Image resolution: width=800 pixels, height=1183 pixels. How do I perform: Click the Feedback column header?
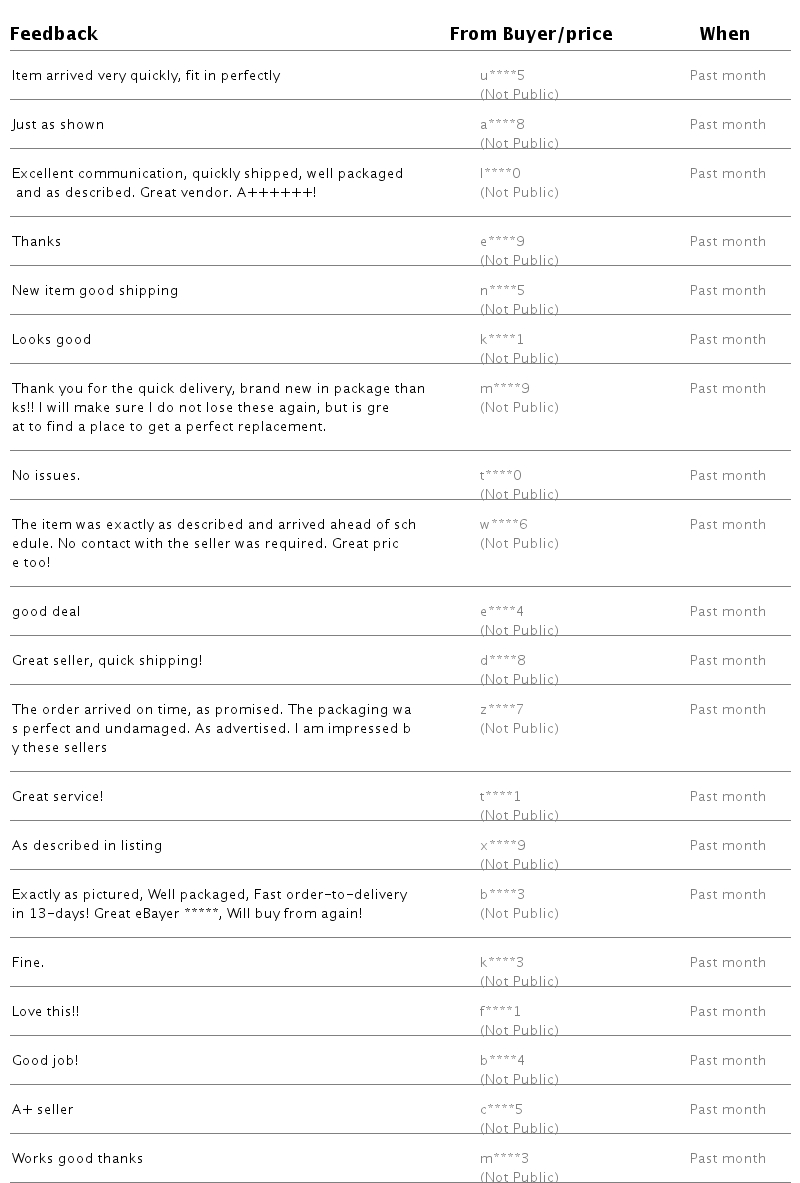tap(54, 34)
